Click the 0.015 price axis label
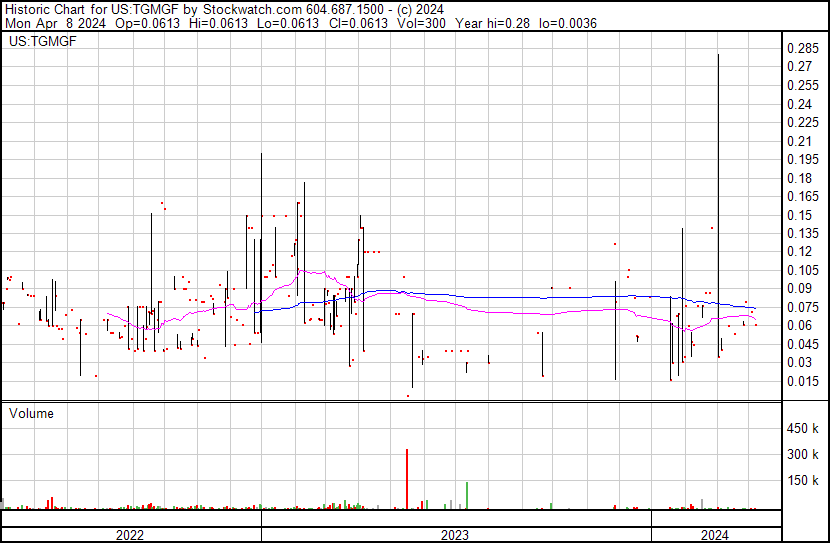 803,381
